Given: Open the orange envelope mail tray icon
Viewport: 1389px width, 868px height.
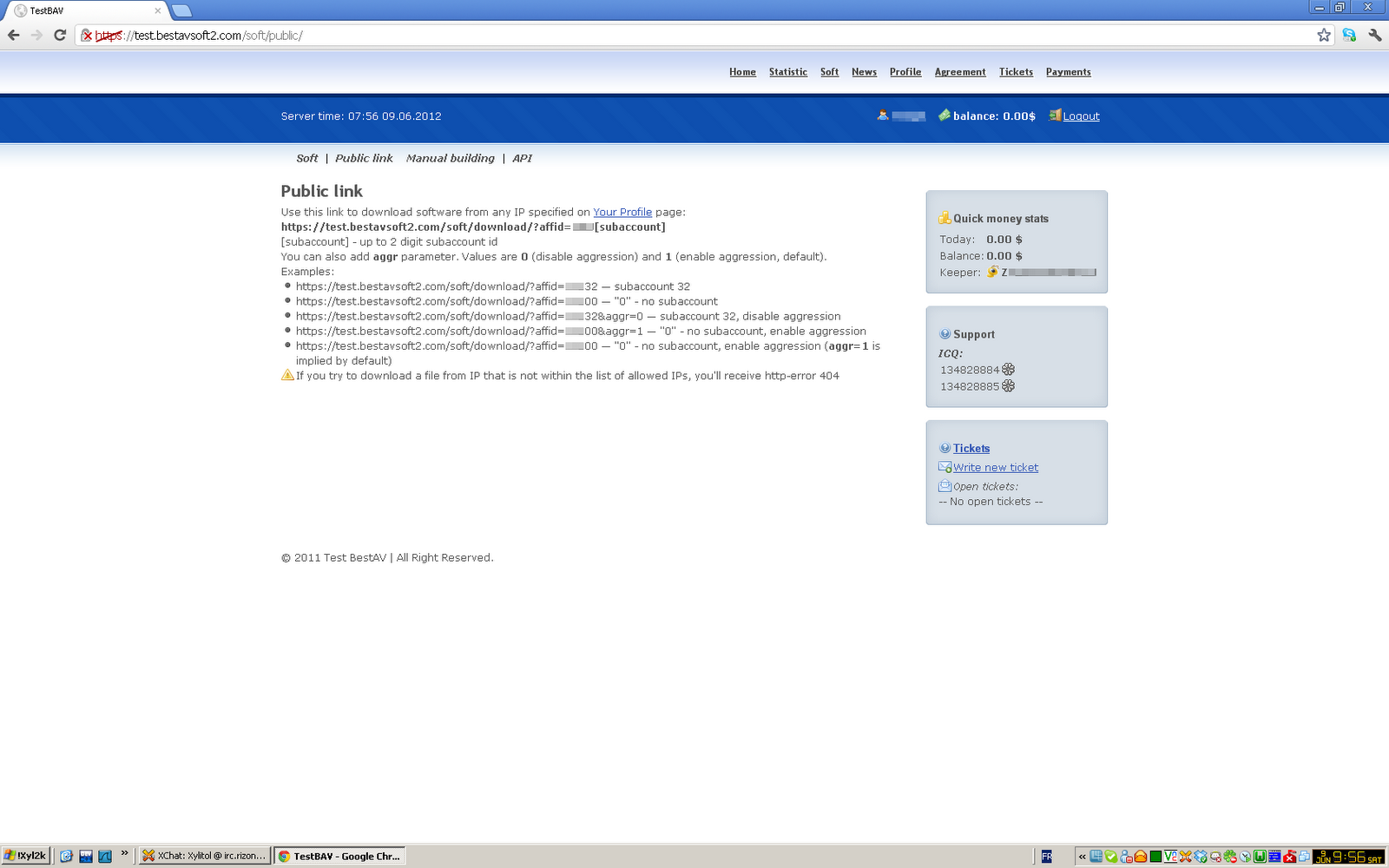Looking at the screenshot, I should (x=1141, y=857).
